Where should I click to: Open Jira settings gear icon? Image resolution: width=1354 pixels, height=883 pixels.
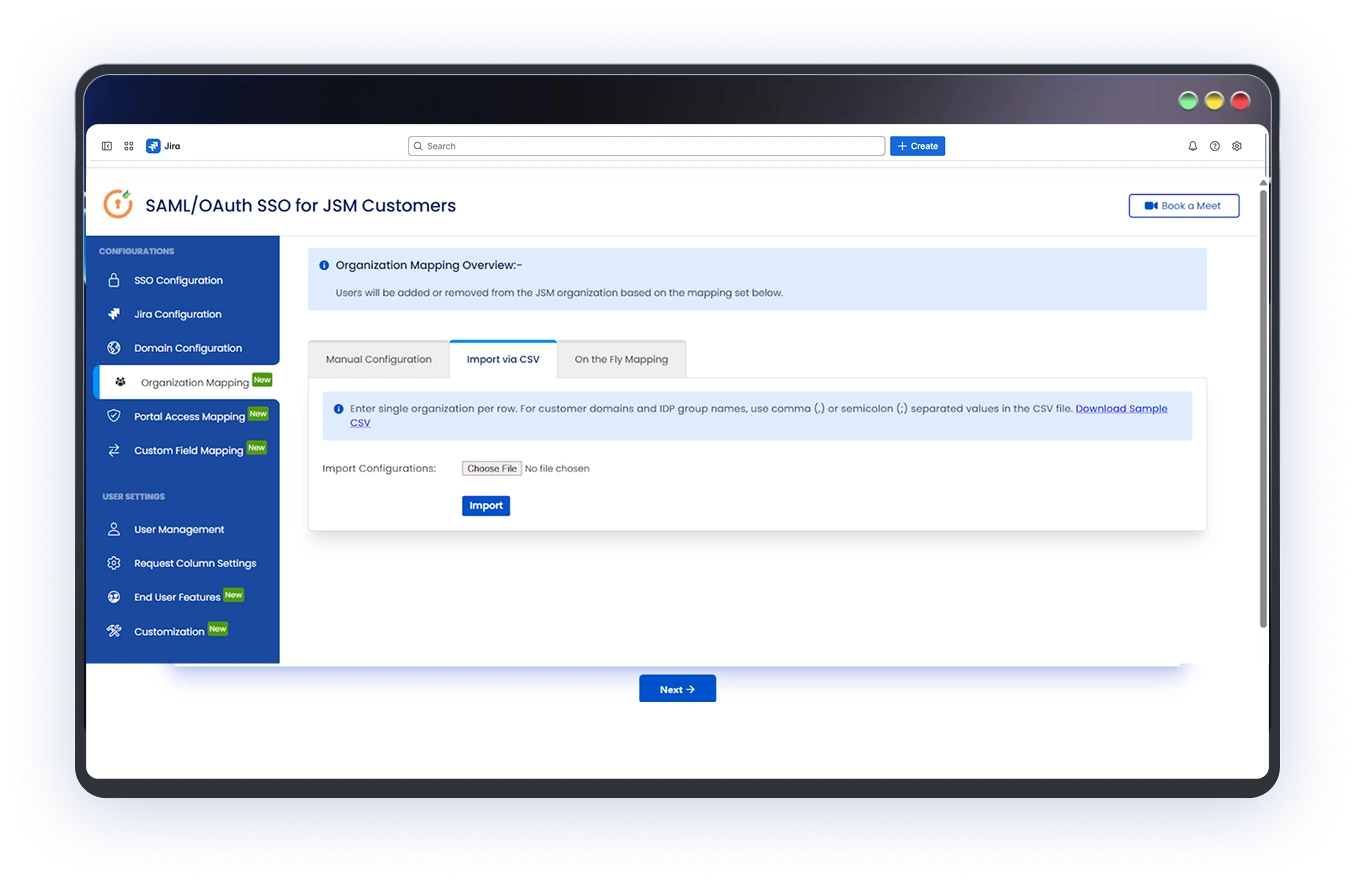coord(1237,146)
